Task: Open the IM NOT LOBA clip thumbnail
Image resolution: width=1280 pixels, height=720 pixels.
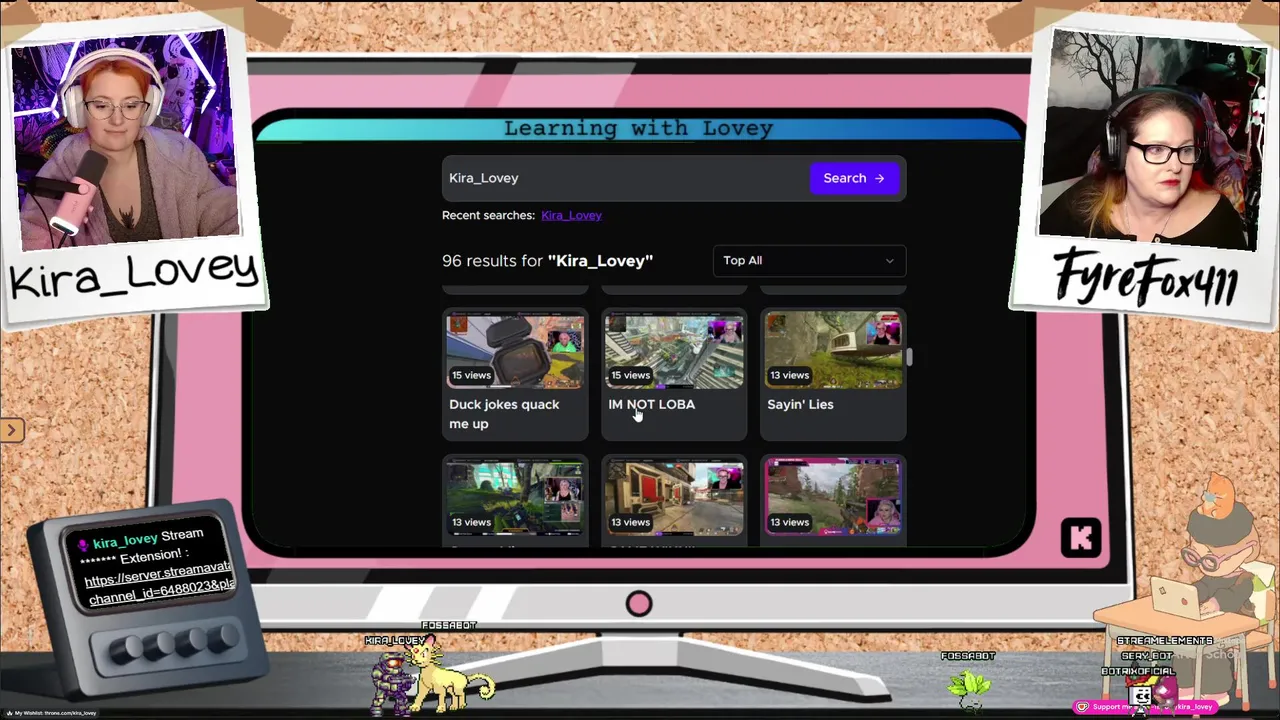Action: point(674,350)
